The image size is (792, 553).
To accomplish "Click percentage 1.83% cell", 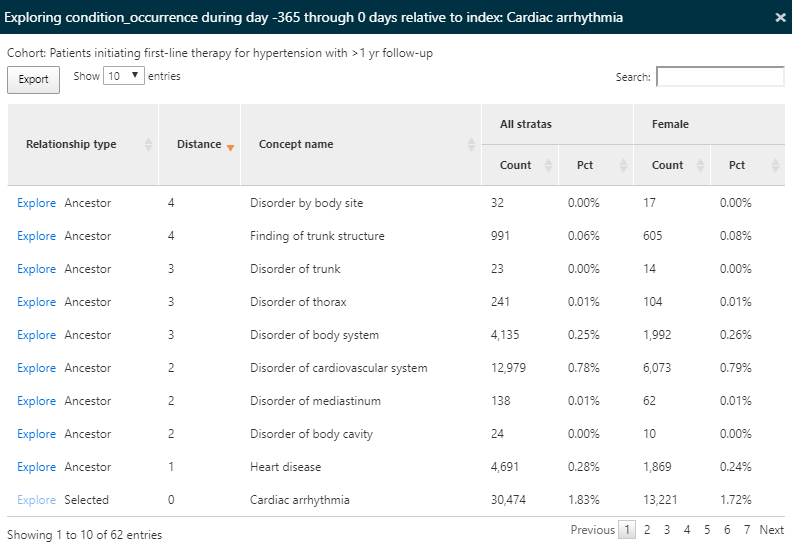I will [x=583, y=500].
